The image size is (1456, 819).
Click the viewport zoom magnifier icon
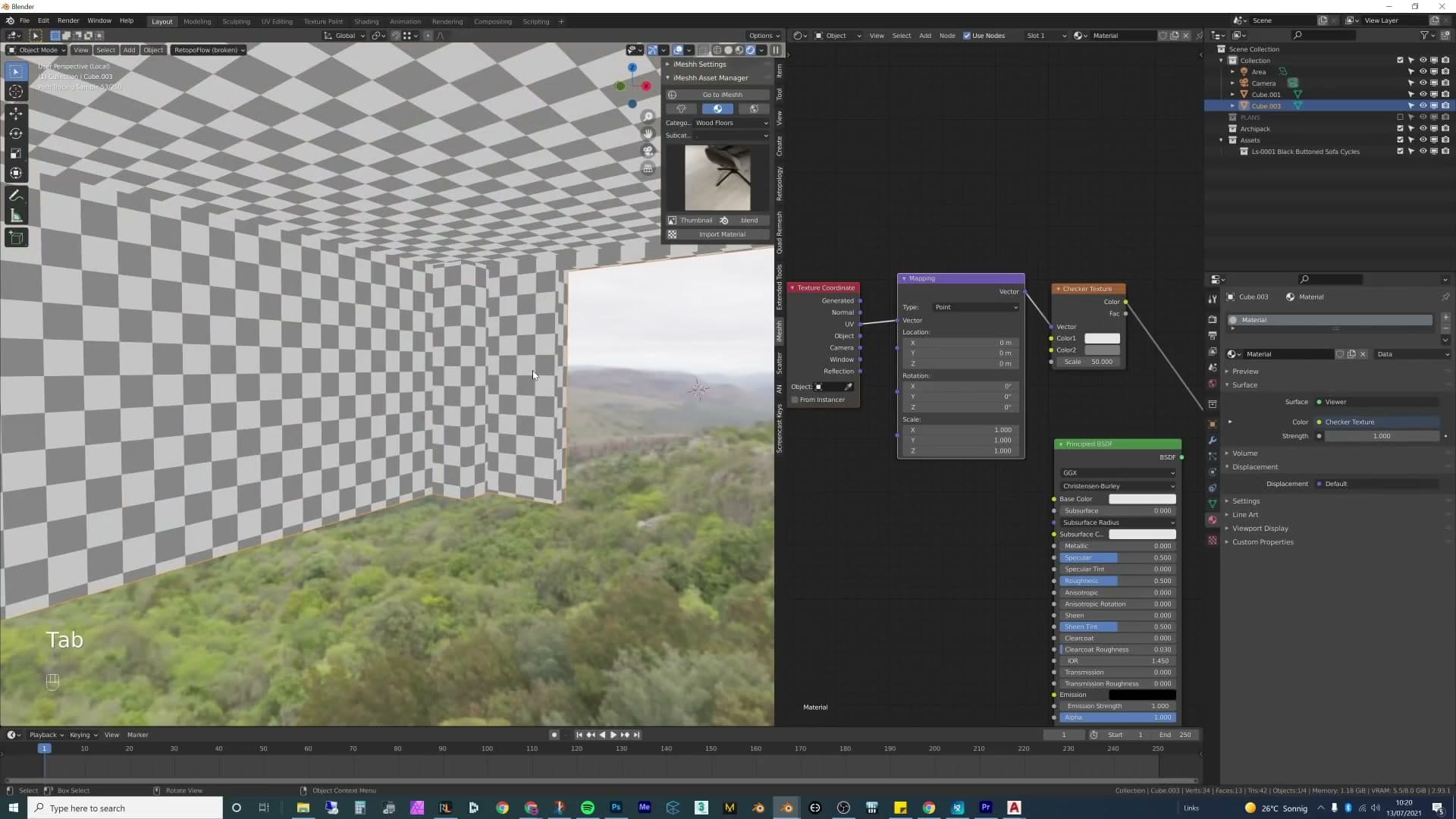point(648,117)
